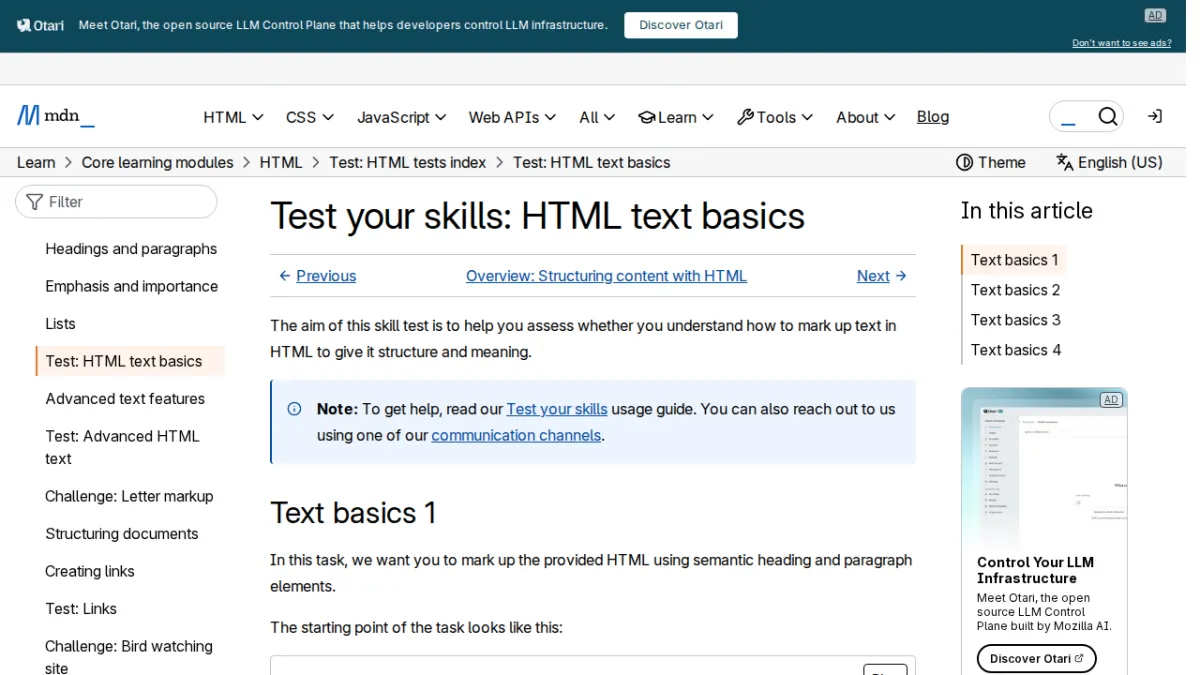
Task: Go to HTML in the breadcrumb trail
Action: [x=281, y=162]
